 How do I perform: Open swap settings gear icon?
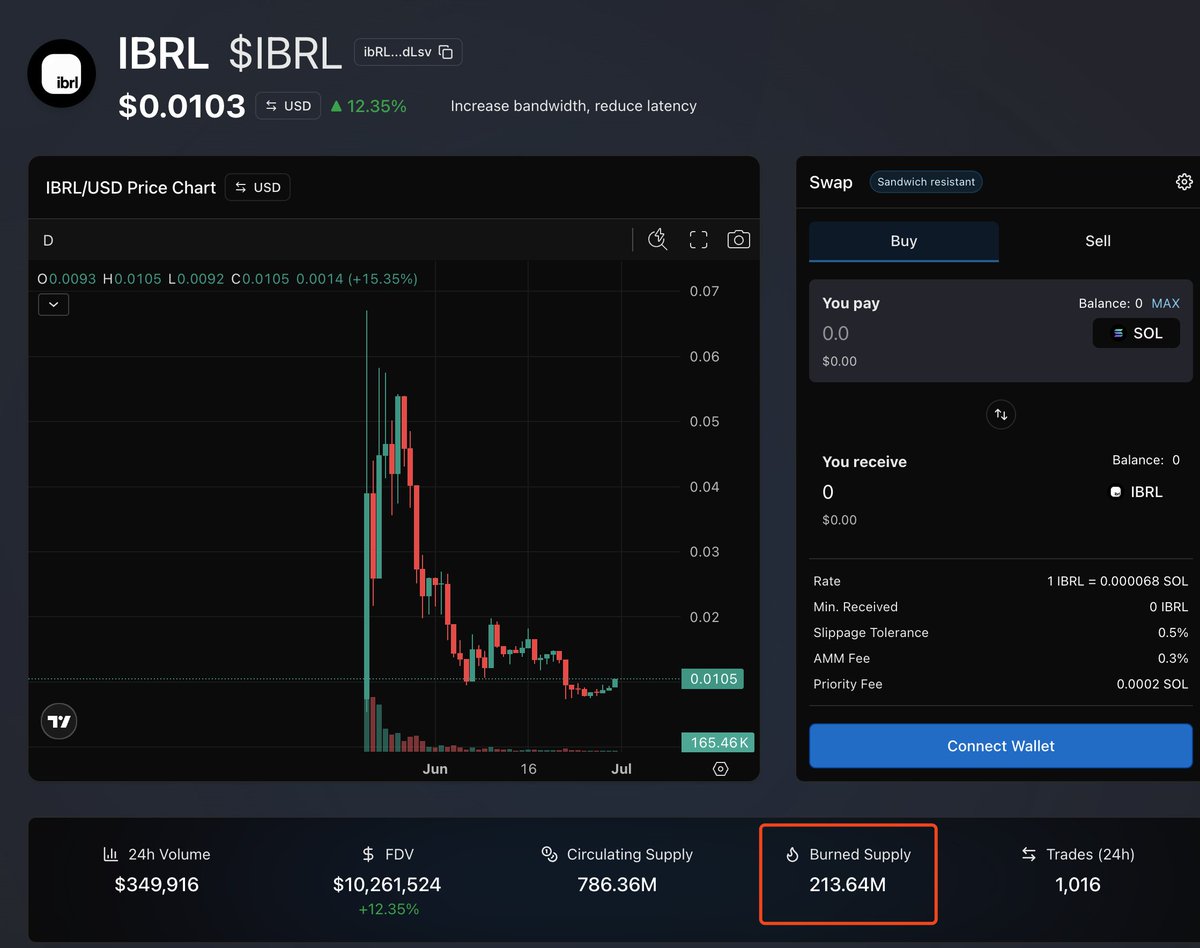tap(1184, 182)
